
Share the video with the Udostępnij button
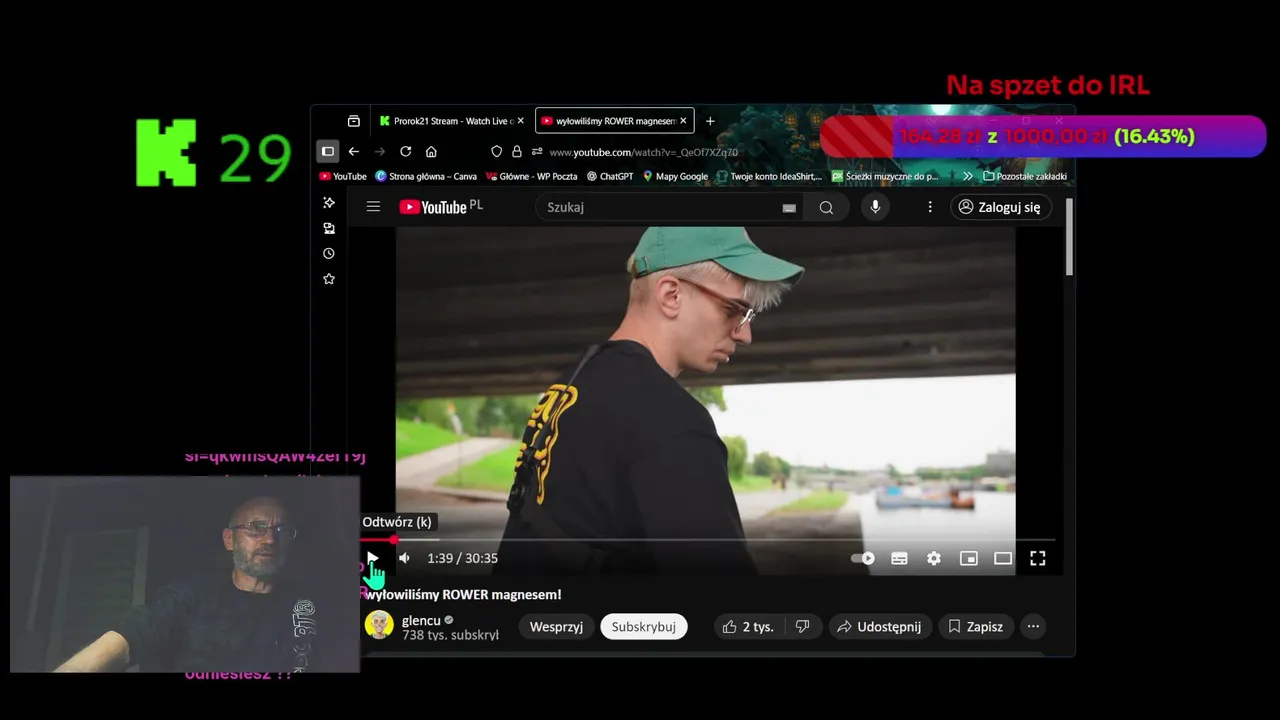pyautogui.click(x=879, y=627)
